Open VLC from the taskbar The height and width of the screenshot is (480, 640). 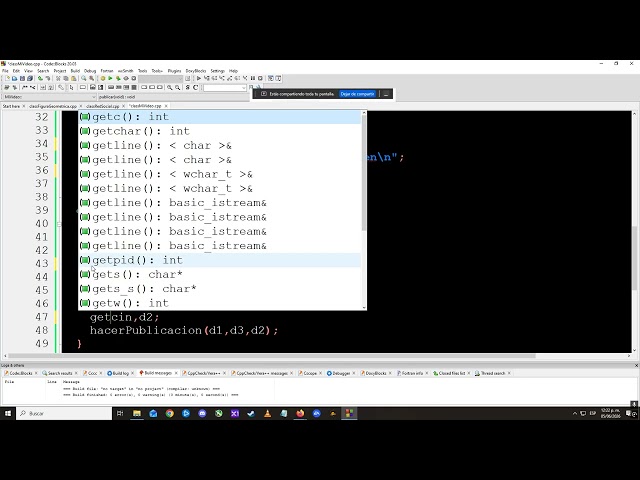tap(267, 413)
